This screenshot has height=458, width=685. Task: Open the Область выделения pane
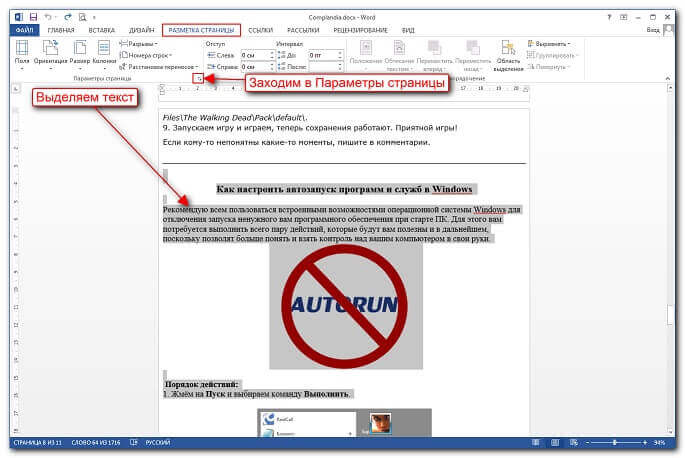(508, 55)
